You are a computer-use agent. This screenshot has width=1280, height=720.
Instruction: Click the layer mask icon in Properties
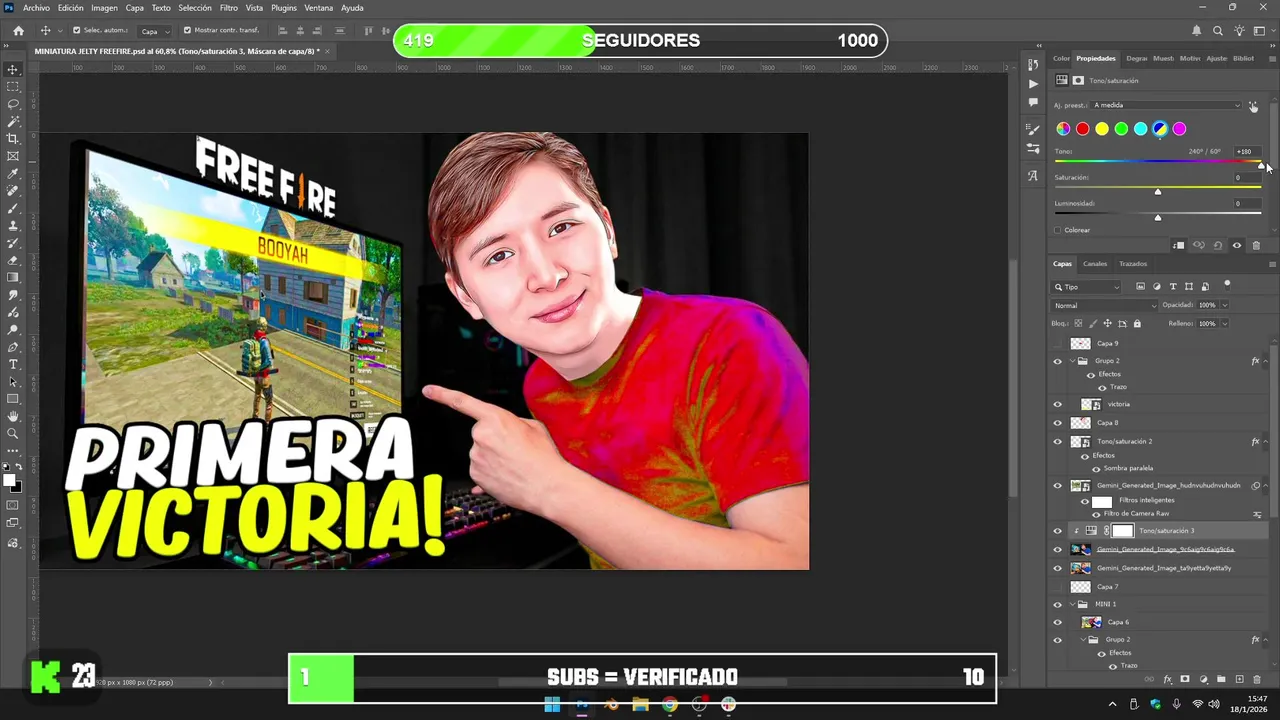pos(1078,80)
